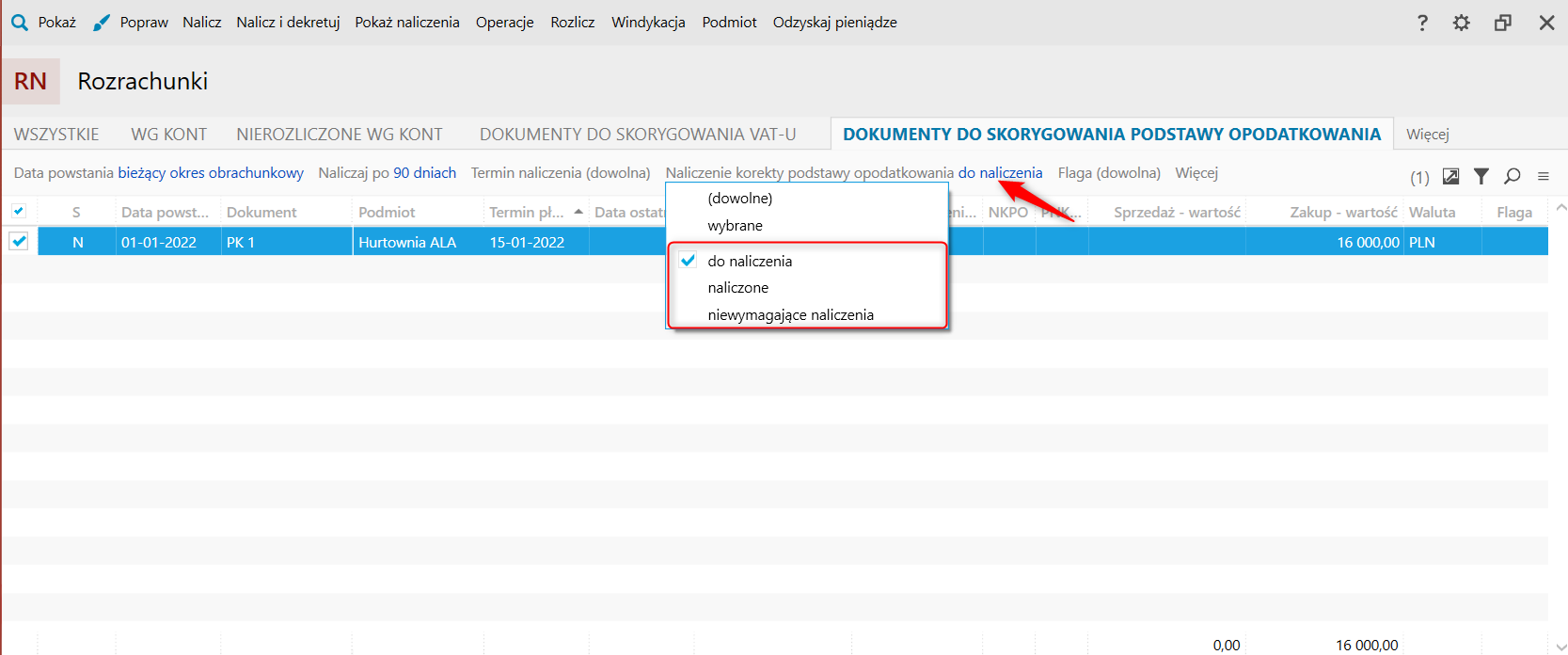Image resolution: width=1568 pixels, height=655 pixels.
Task: Click amount '16 000,00' in selected row
Action: click(x=1369, y=242)
